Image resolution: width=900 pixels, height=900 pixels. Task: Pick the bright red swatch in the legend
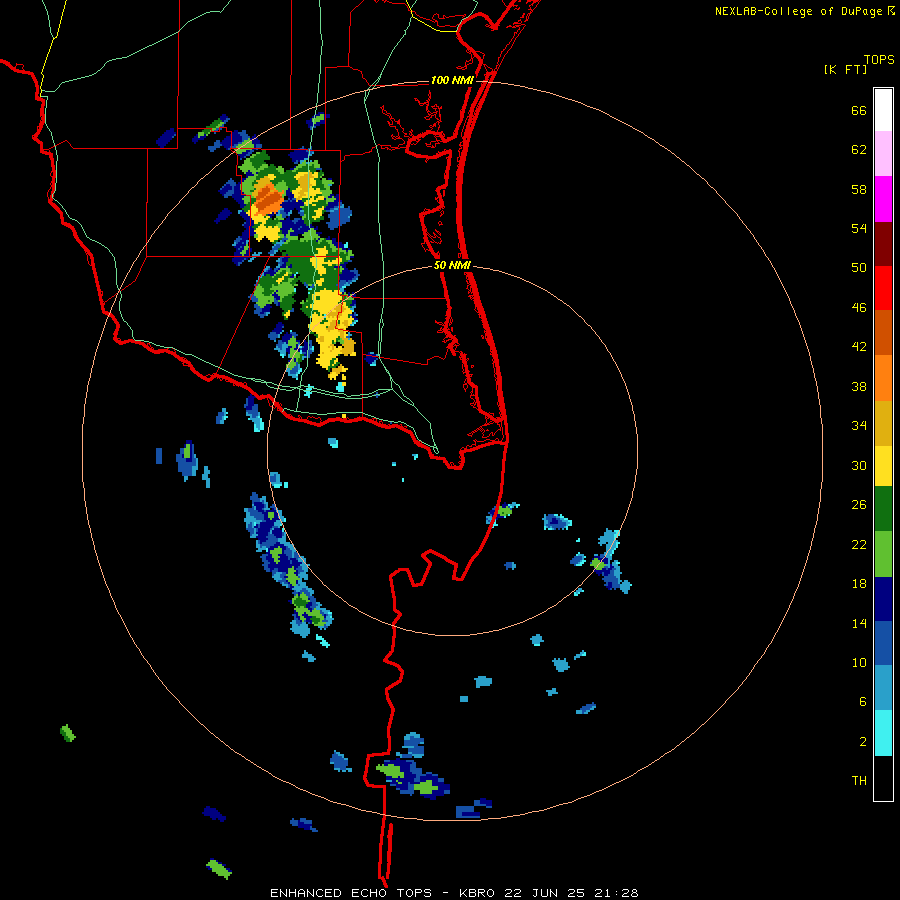[x=883, y=288]
